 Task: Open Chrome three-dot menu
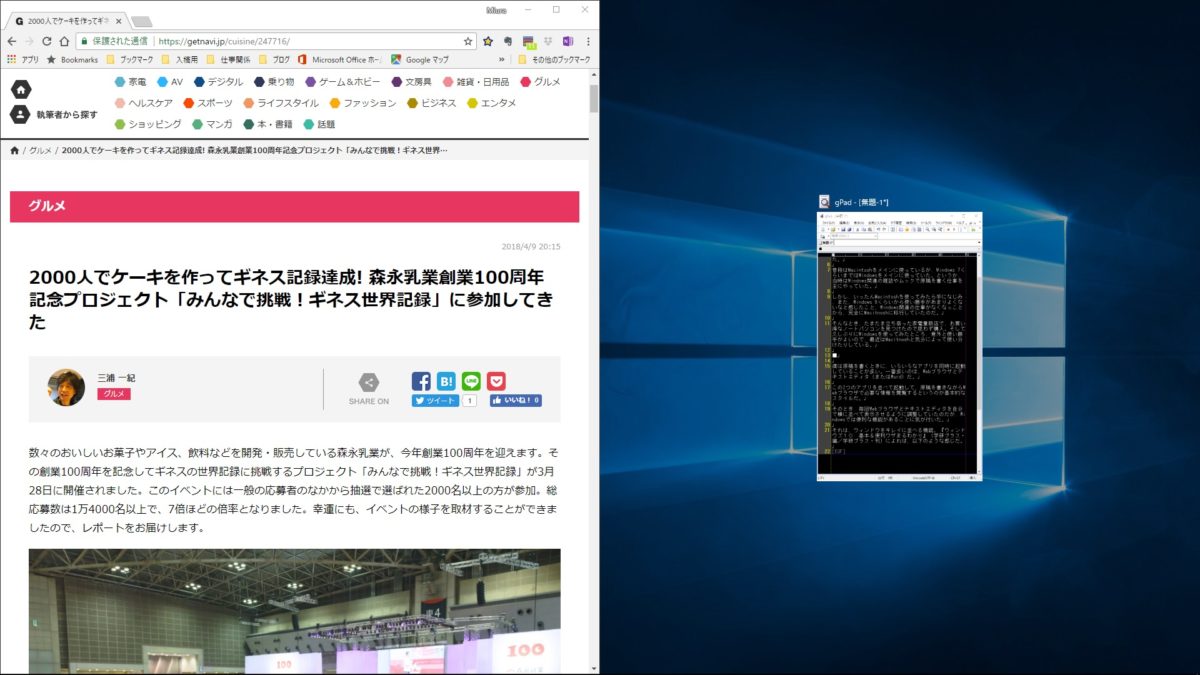[588, 41]
